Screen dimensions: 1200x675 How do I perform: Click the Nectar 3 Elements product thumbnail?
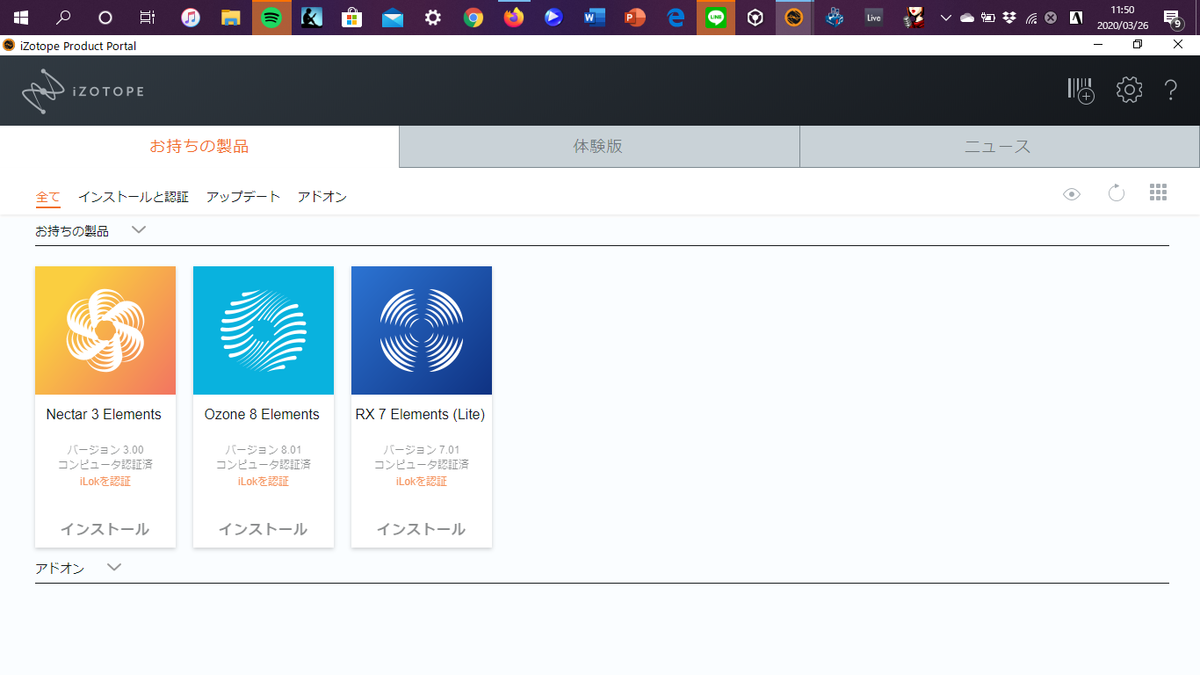105,330
